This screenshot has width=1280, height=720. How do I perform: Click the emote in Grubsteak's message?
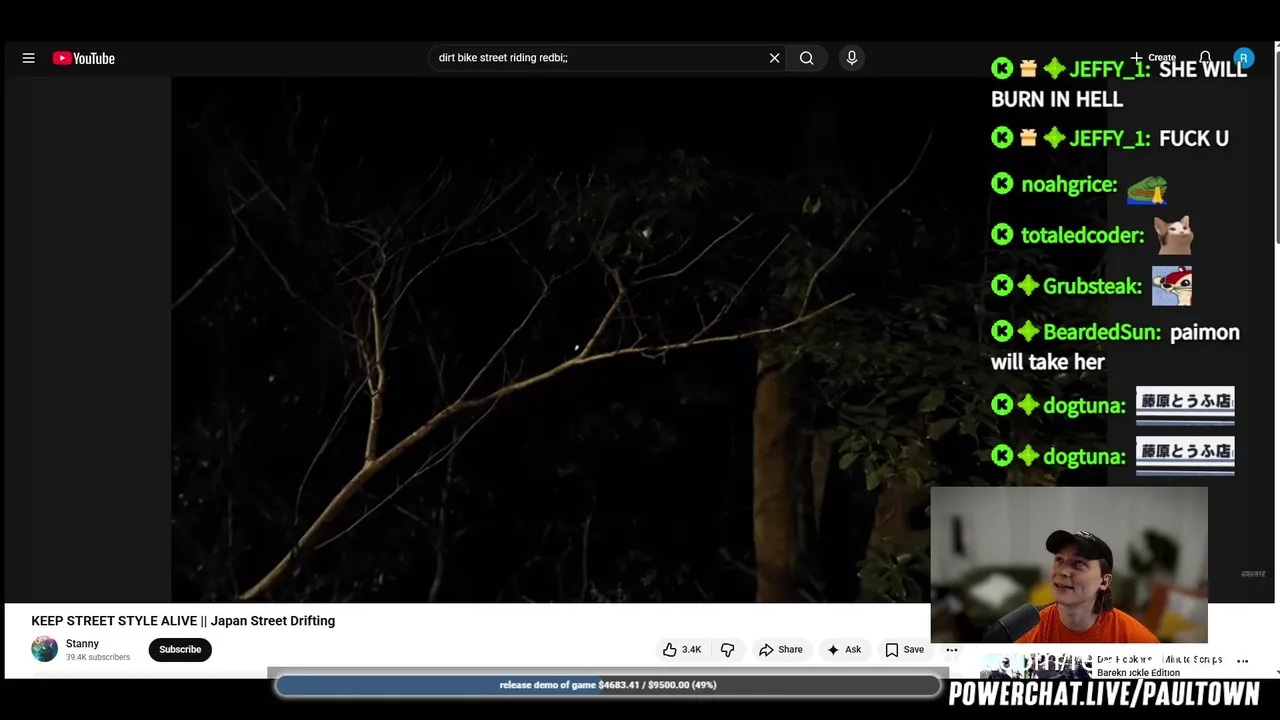point(1171,287)
